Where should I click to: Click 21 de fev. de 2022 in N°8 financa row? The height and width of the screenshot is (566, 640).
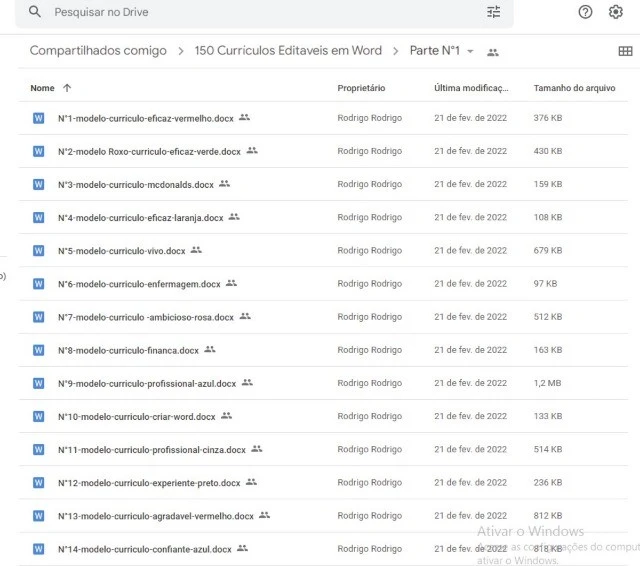point(470,350)
